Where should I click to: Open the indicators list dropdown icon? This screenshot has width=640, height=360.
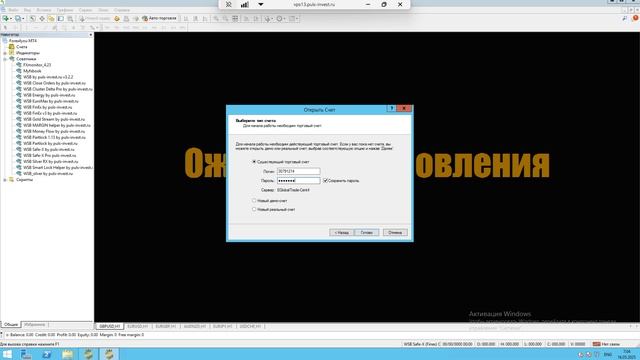[269, 18]
